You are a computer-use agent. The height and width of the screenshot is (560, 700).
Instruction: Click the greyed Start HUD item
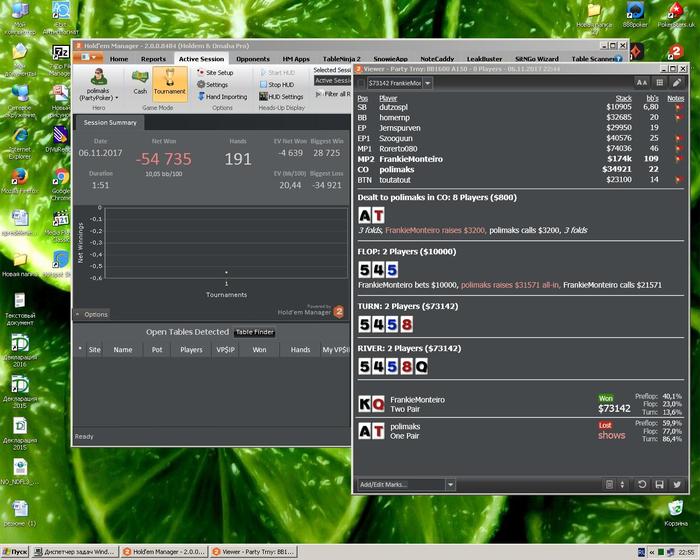(277, 72)
